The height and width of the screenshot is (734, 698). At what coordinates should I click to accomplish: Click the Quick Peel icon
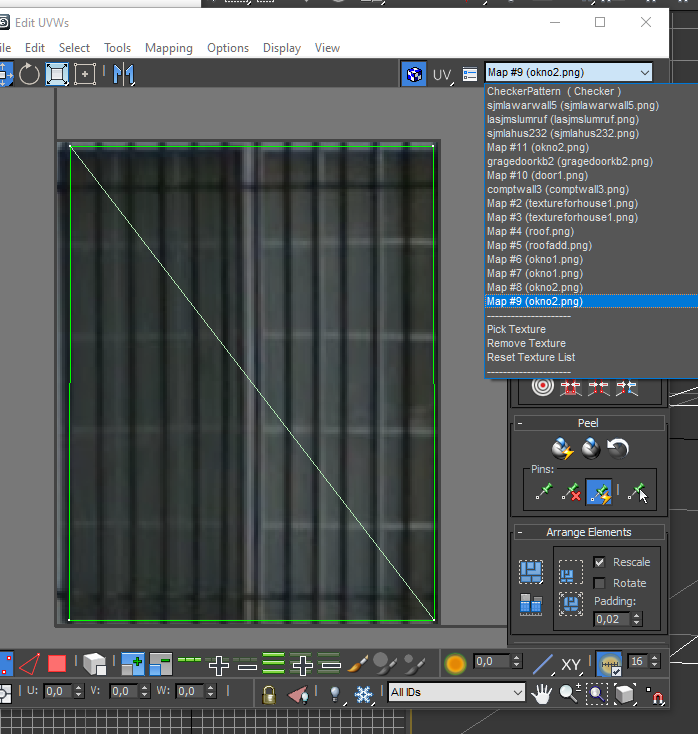pyautogui.click(x=564, y=448)
